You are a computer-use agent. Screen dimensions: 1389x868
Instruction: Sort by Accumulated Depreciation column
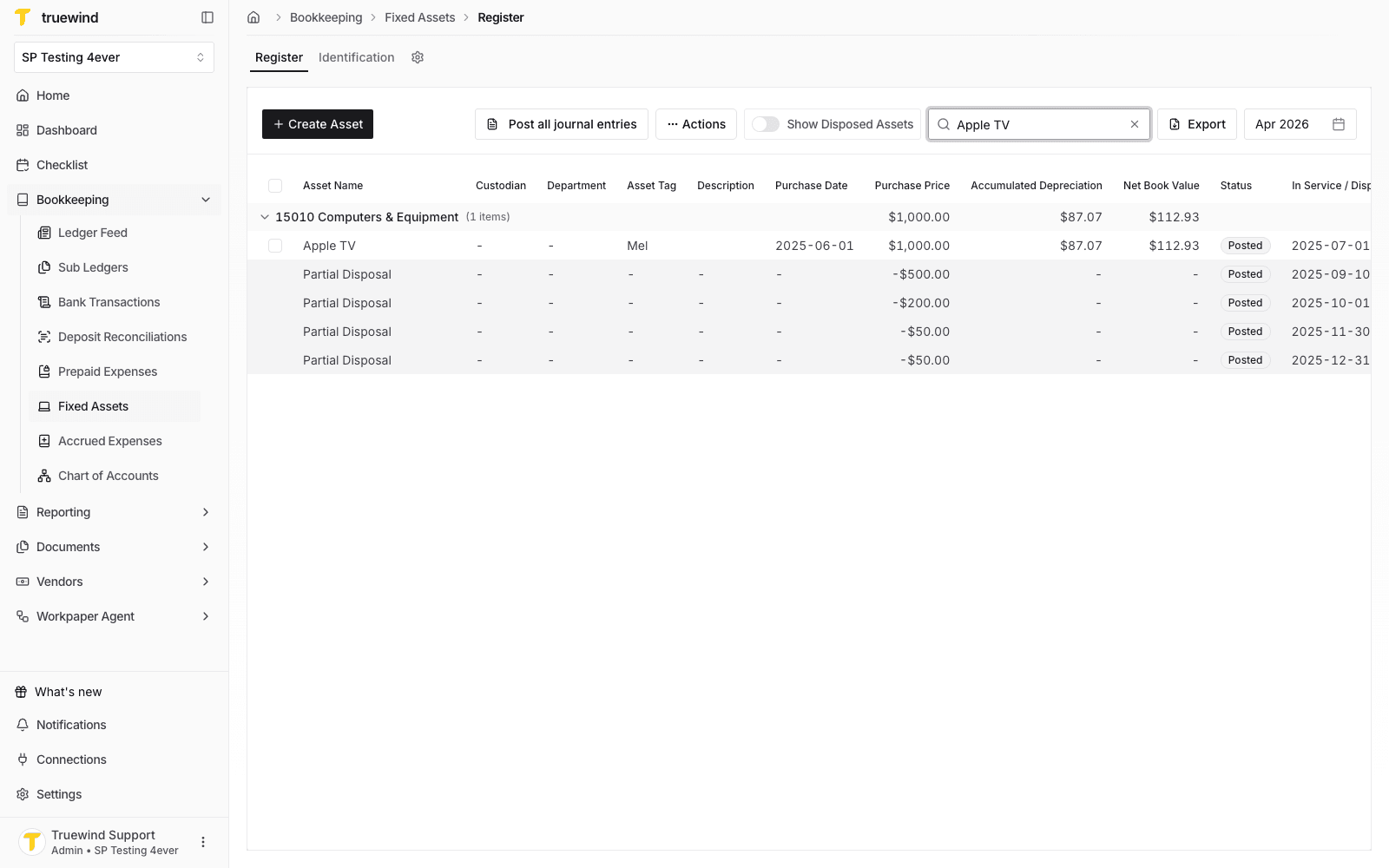click(1037, 186)
